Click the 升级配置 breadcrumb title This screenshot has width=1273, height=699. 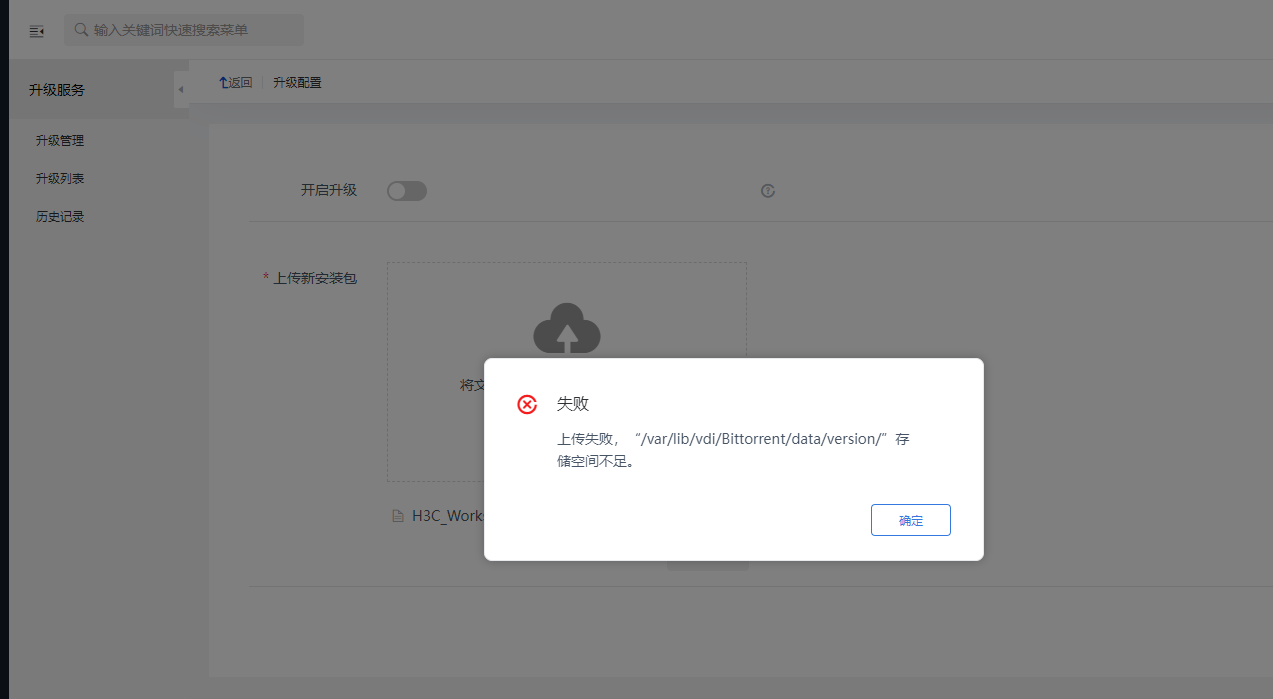[297, 82]
